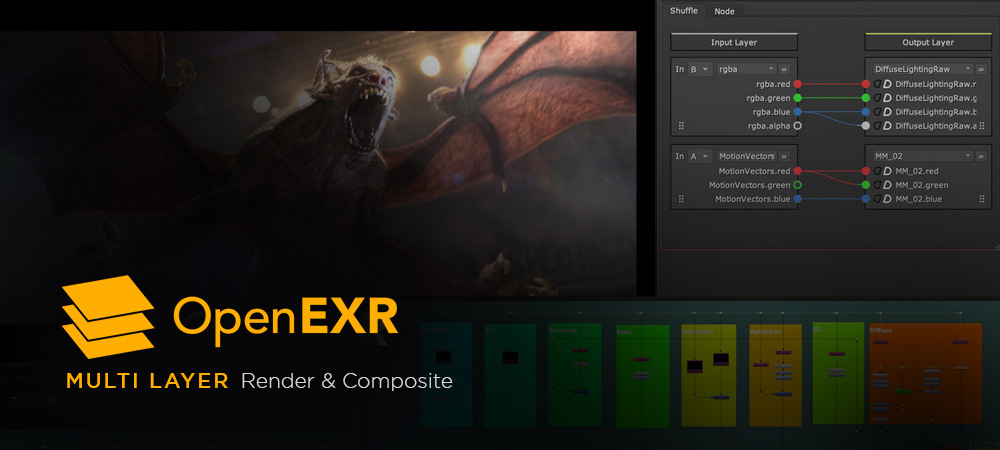Open the input B selector dropdown
This screenshot has height=450, width=1000.
coord(700,69)
